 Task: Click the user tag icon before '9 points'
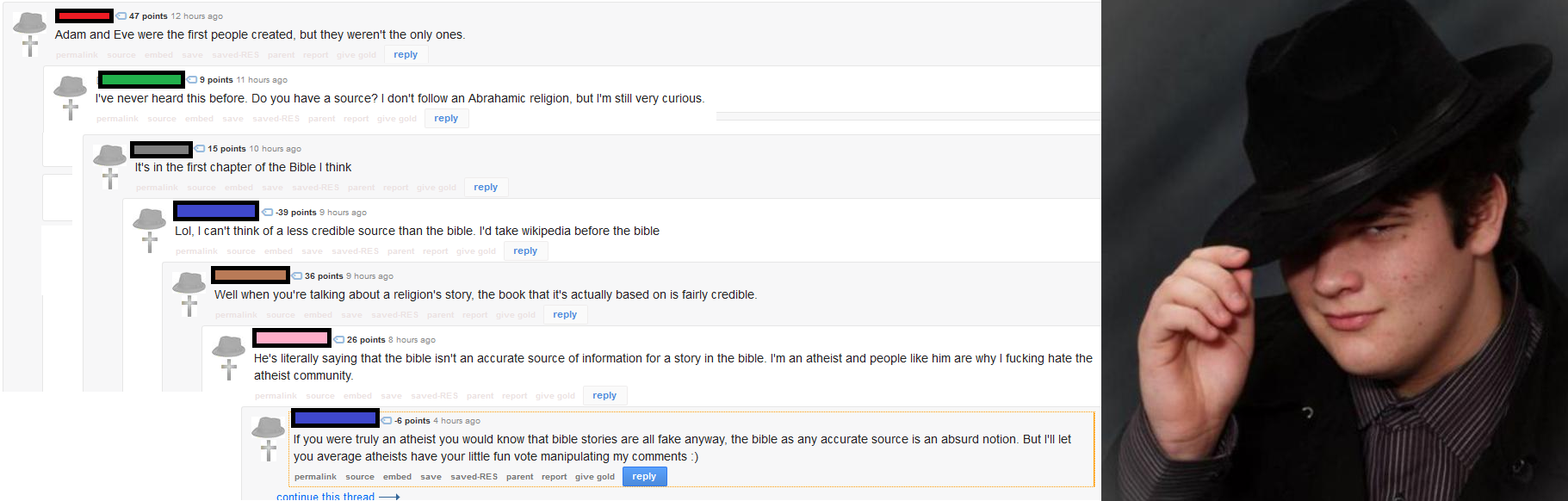[x=192, y=80]
